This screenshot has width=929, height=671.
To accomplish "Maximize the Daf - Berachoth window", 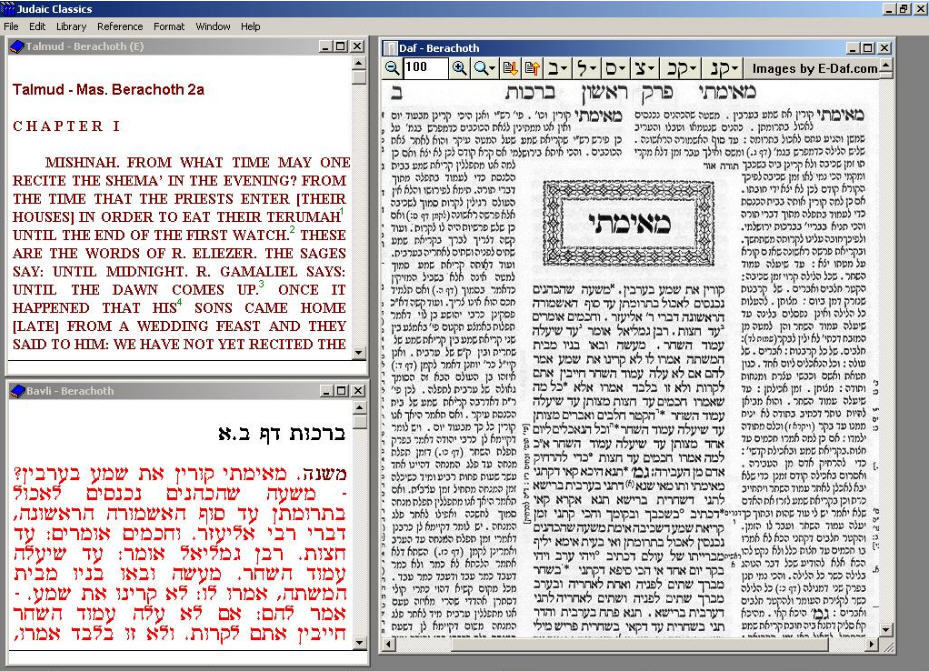I will (x=868, y=48).
